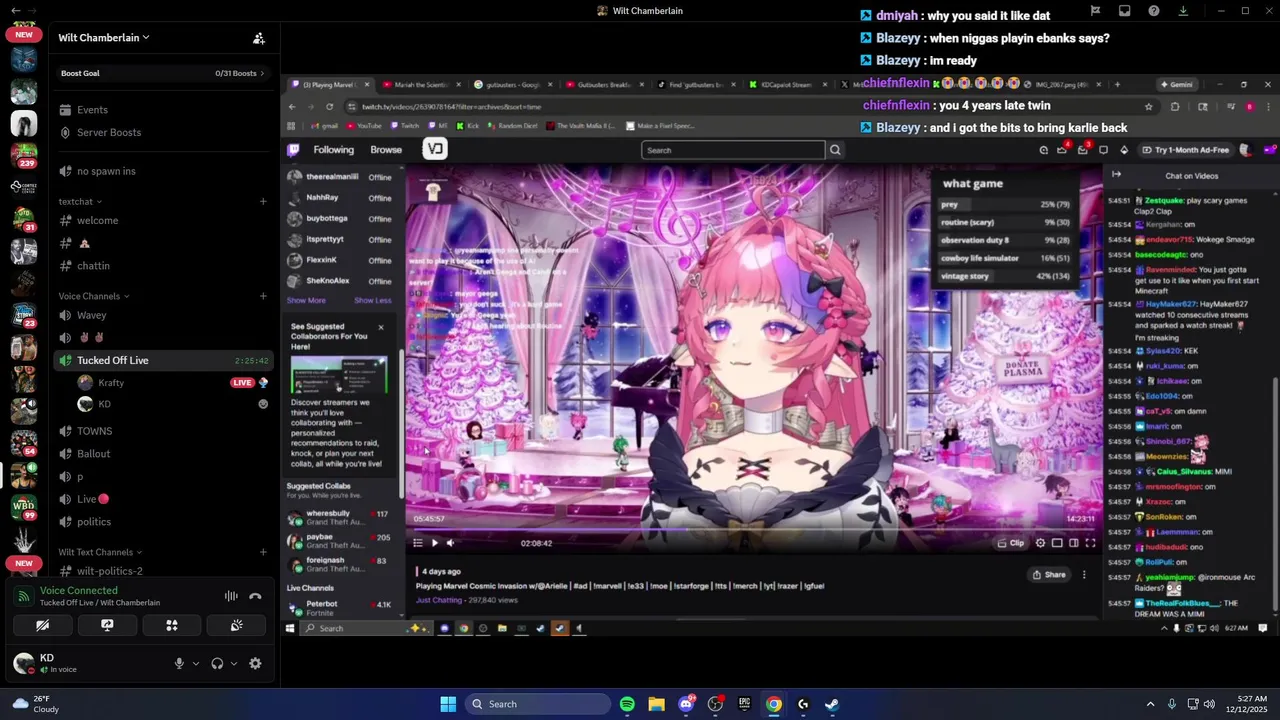Collapse the textchat category

(80, 201)
